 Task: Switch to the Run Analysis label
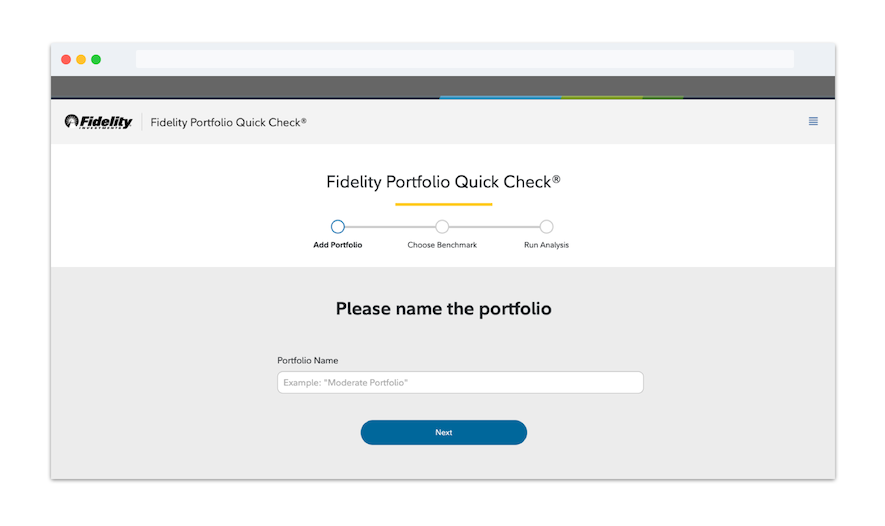pyautogui.click(x=546, y=245)
